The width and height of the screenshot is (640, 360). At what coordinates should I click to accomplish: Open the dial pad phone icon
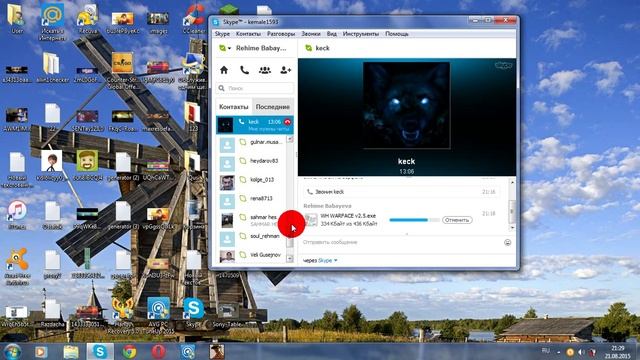click(x=244, y=70)
